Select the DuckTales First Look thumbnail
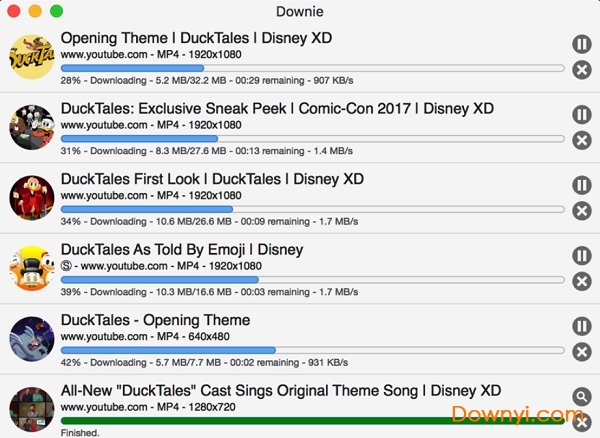This screenshot has width=600, height=438. 31,197
